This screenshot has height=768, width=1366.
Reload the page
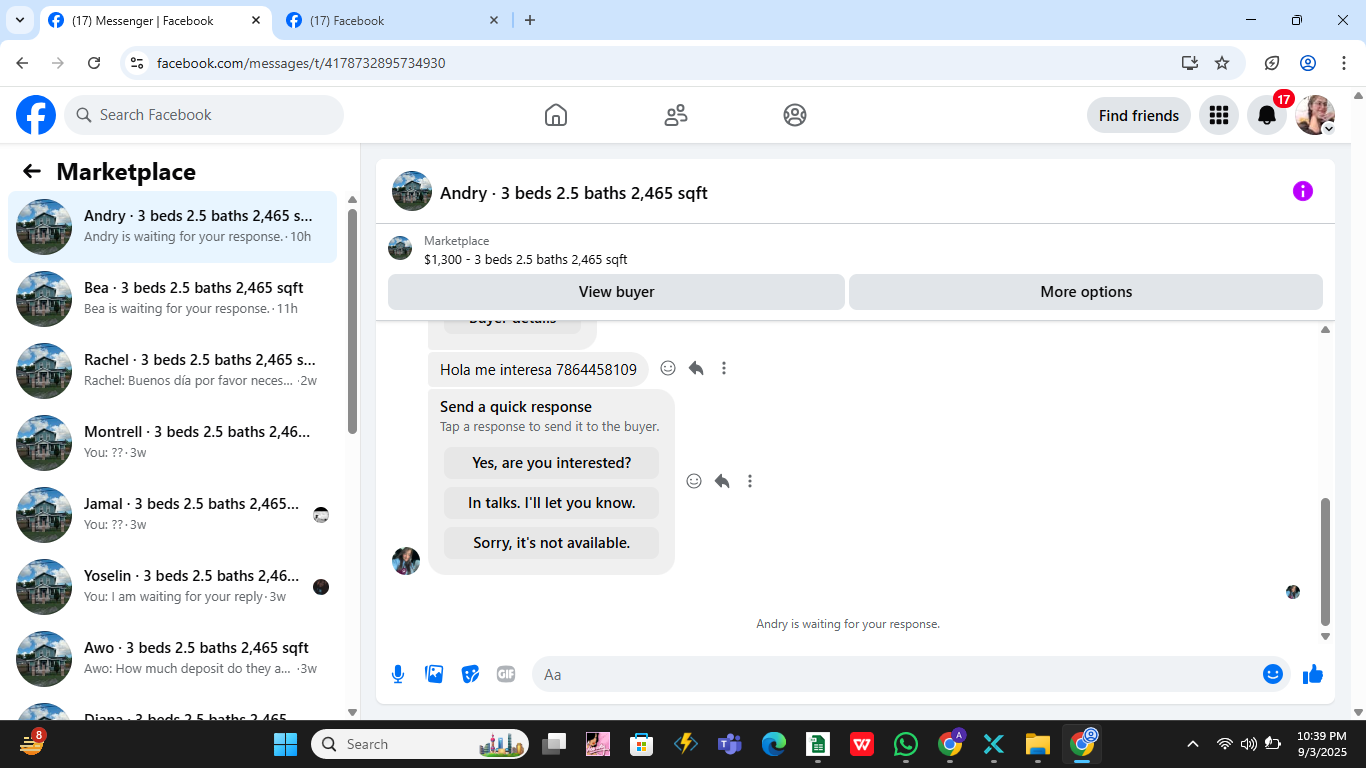tap(94, 63)
